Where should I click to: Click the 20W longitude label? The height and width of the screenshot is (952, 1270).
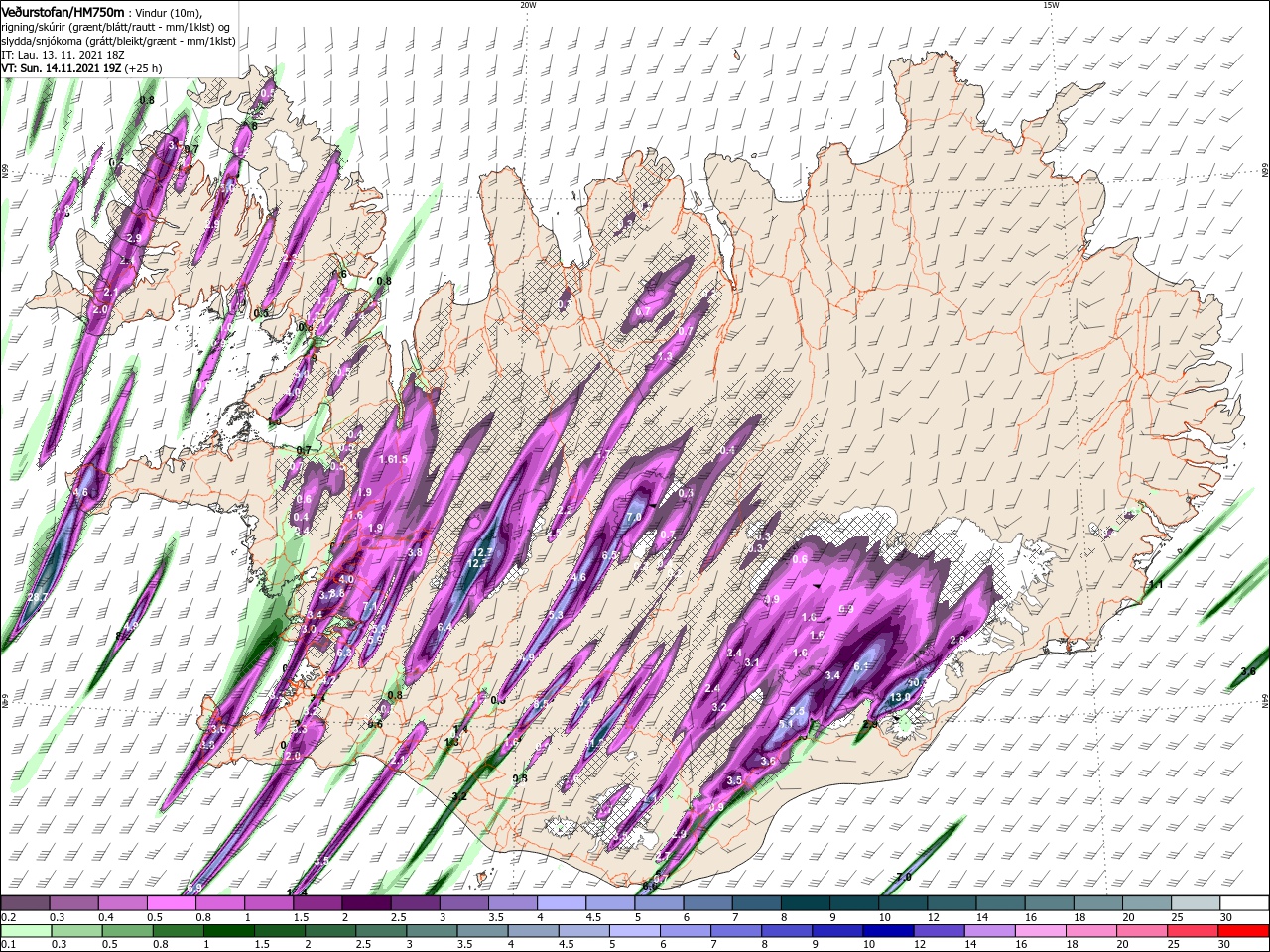pyautogui.click(x=528, y=5)
